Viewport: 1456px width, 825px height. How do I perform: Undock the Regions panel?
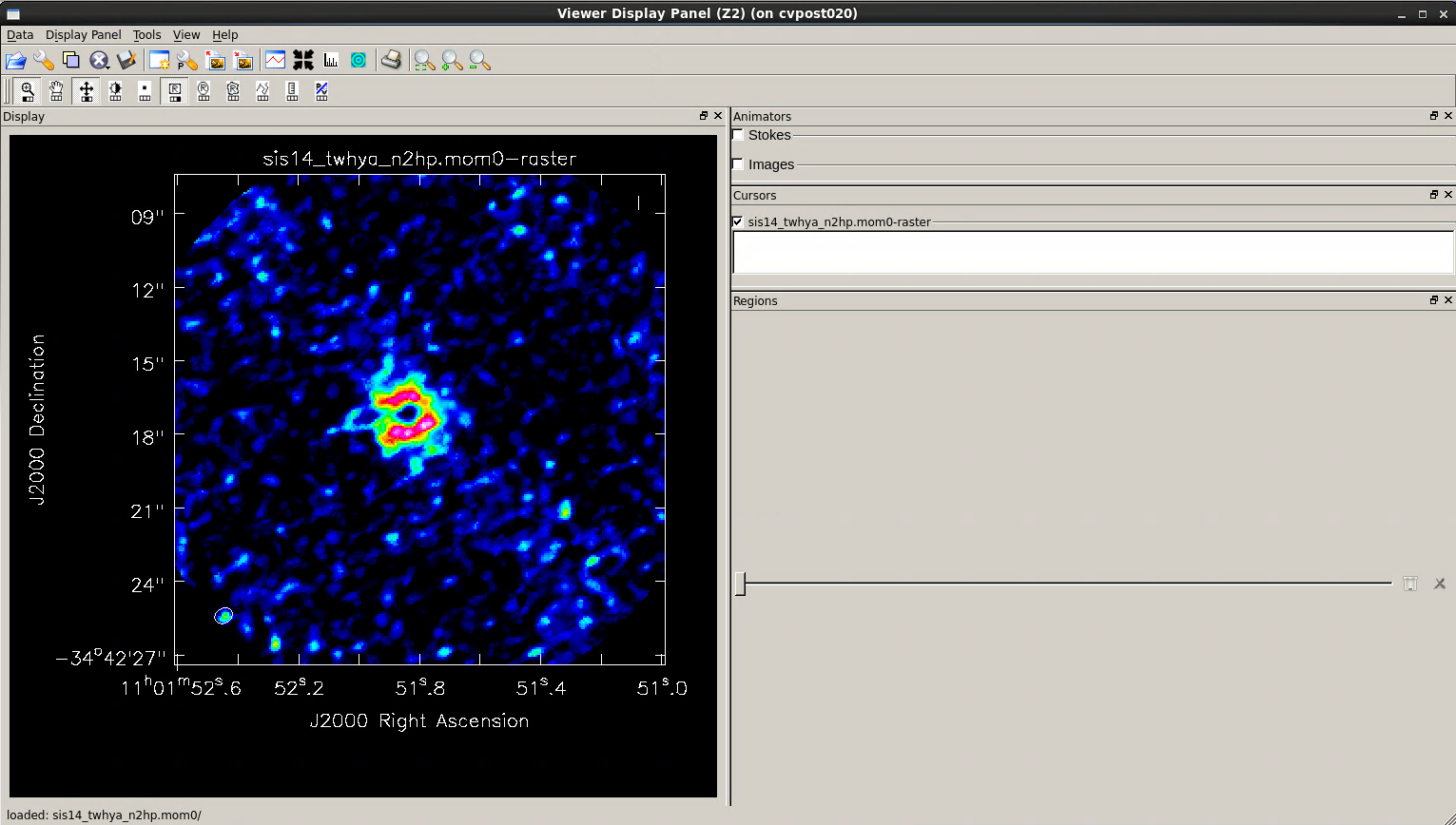(1434, 300)
